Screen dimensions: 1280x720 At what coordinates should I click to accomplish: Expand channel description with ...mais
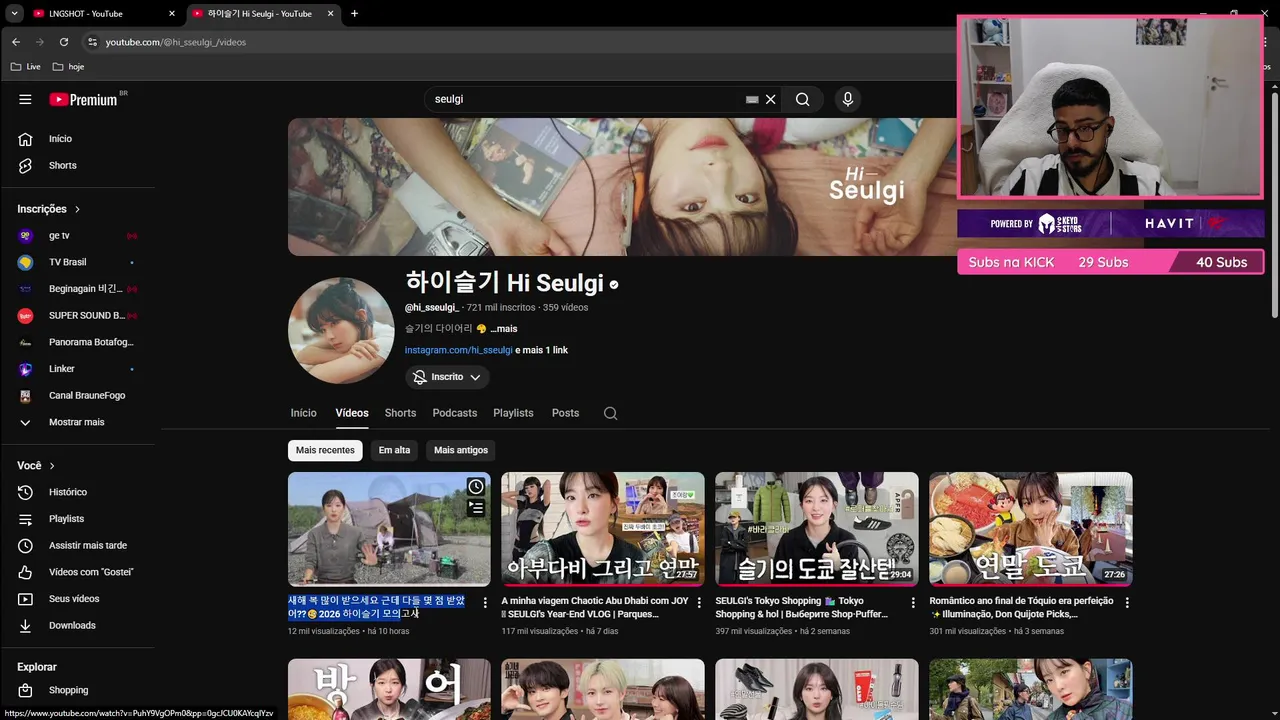[x=503, y=329]
